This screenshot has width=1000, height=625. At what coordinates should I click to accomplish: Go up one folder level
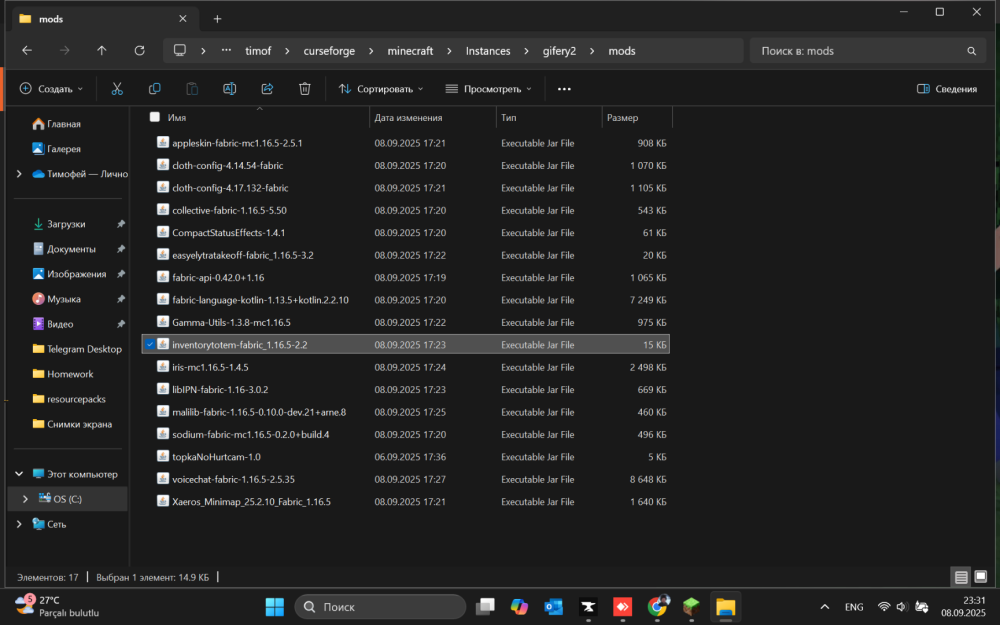coord(102,50)
